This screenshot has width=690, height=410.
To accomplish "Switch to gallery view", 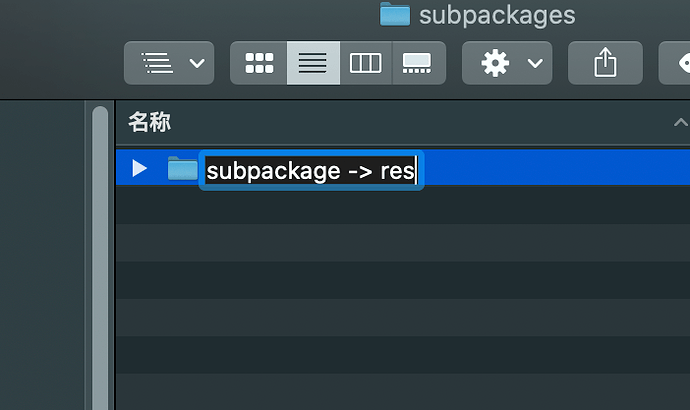I will (417, 63).
